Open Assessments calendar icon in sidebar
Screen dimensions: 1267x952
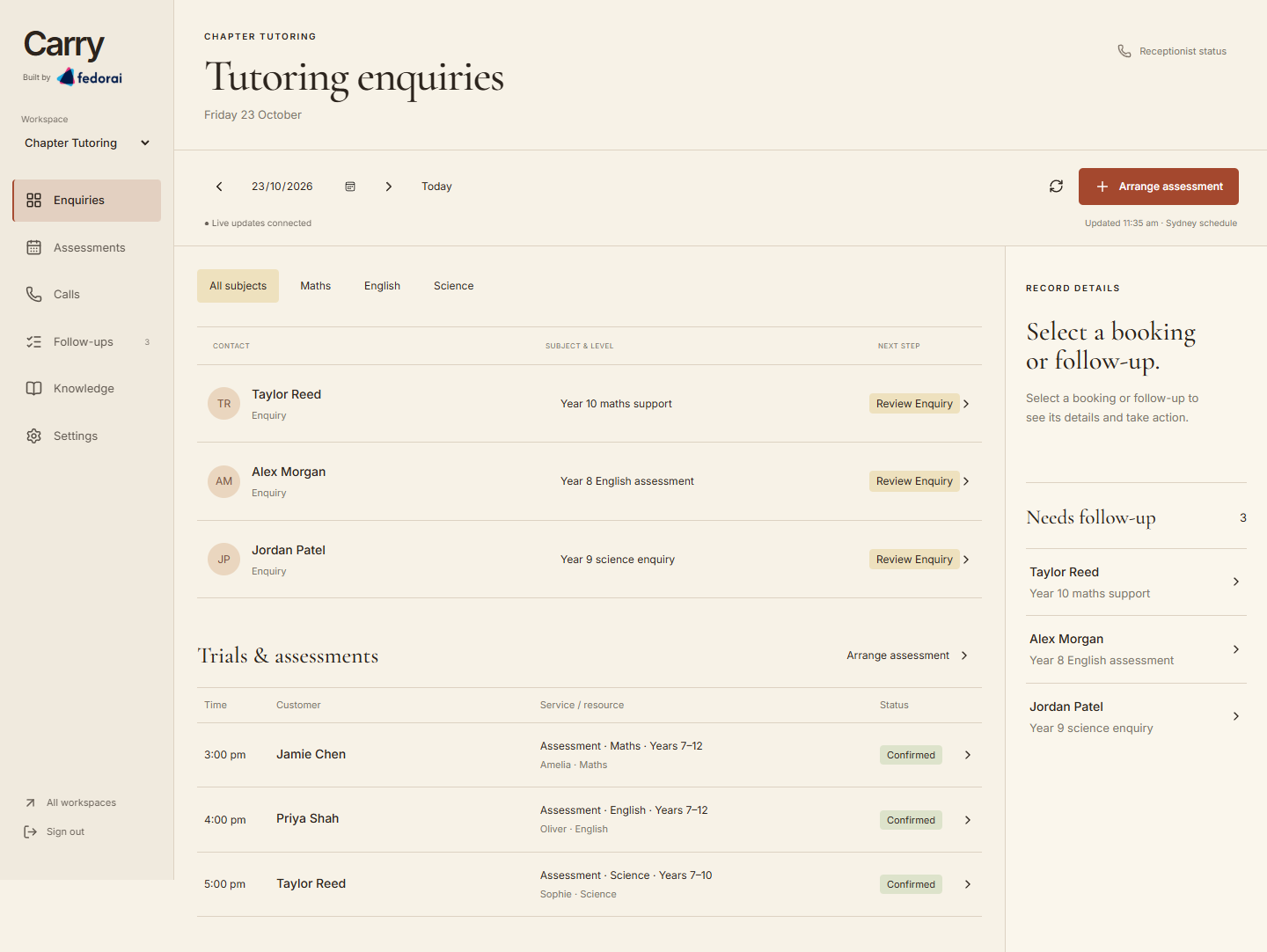point(33,248)
